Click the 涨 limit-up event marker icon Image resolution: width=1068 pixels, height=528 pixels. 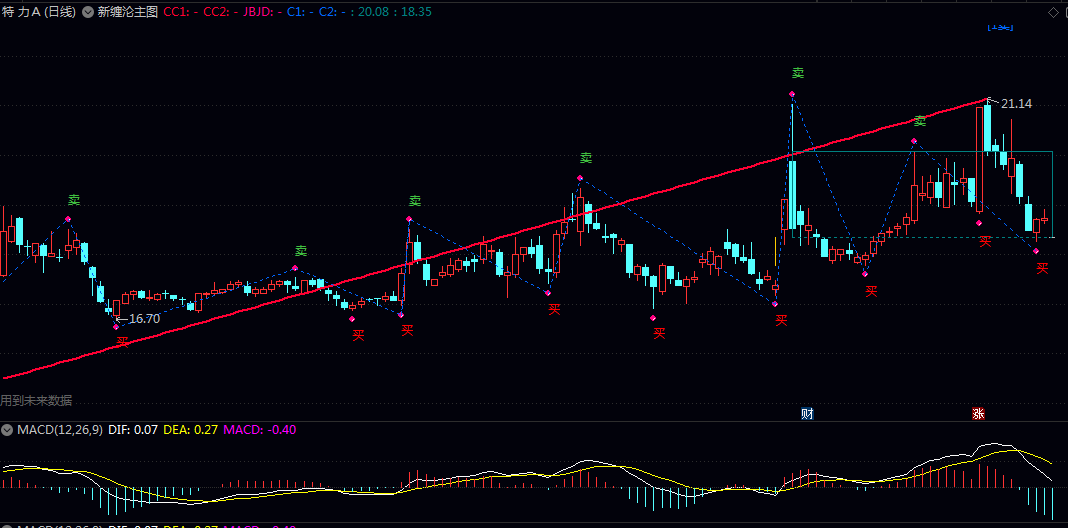[978, 413]
